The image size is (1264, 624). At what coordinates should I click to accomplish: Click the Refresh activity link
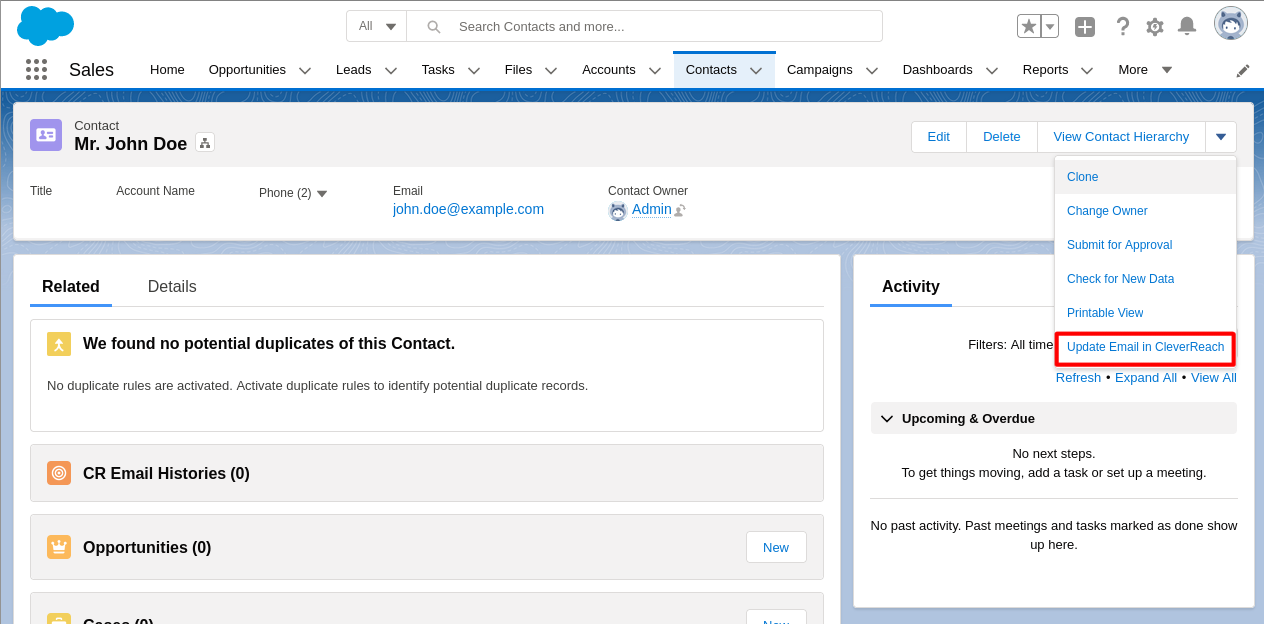click(x=1078, y=378)
